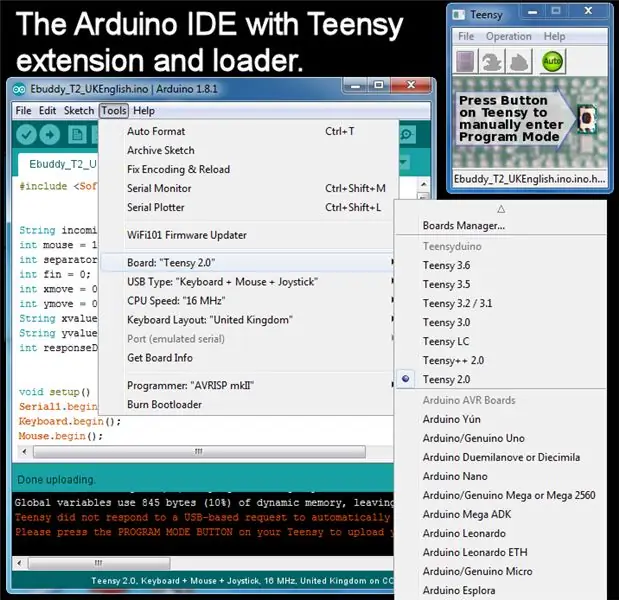The height and width of the screenshot is (600, 619).
Task: Click Burn Bootloader in Tools menu
Action: click(x=247, y=404)
